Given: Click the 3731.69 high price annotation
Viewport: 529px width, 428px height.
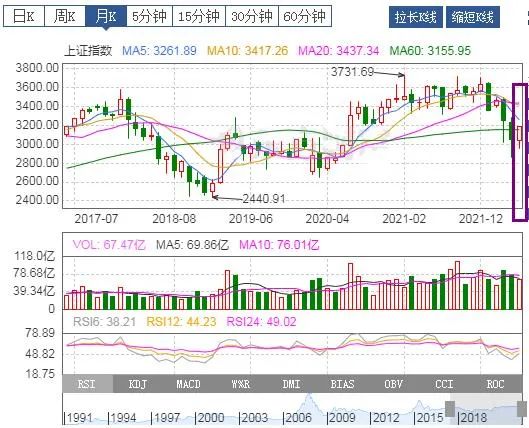Looking at the screenshot, I should pyautogui.click(x=353, y=72).
